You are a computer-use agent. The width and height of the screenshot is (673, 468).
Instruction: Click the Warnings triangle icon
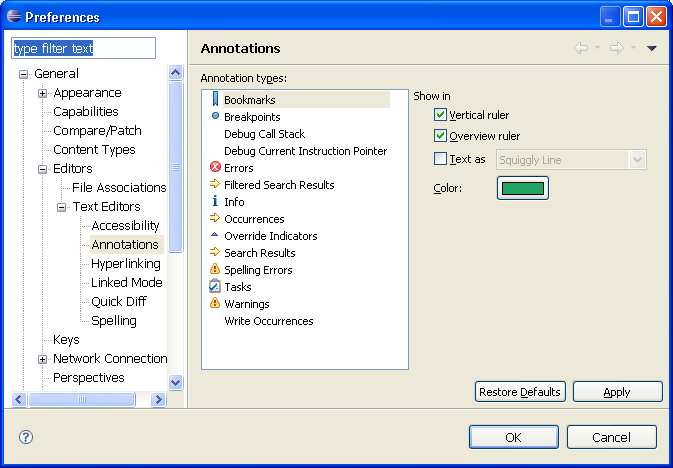click(x=215, y=303)
